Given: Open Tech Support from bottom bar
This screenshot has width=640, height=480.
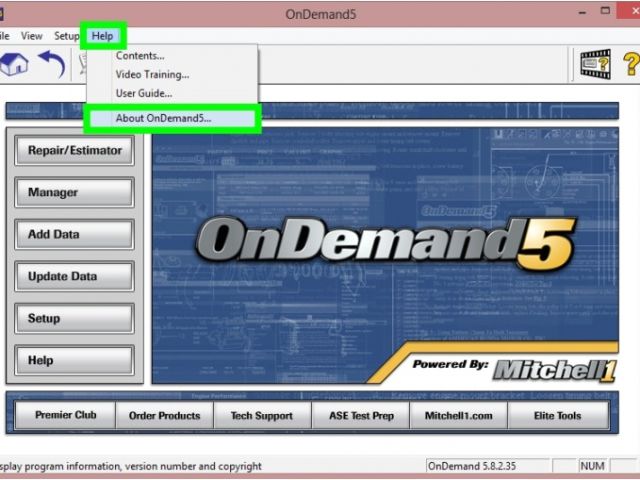Looking at the screenshot, I should coord(260,416).
